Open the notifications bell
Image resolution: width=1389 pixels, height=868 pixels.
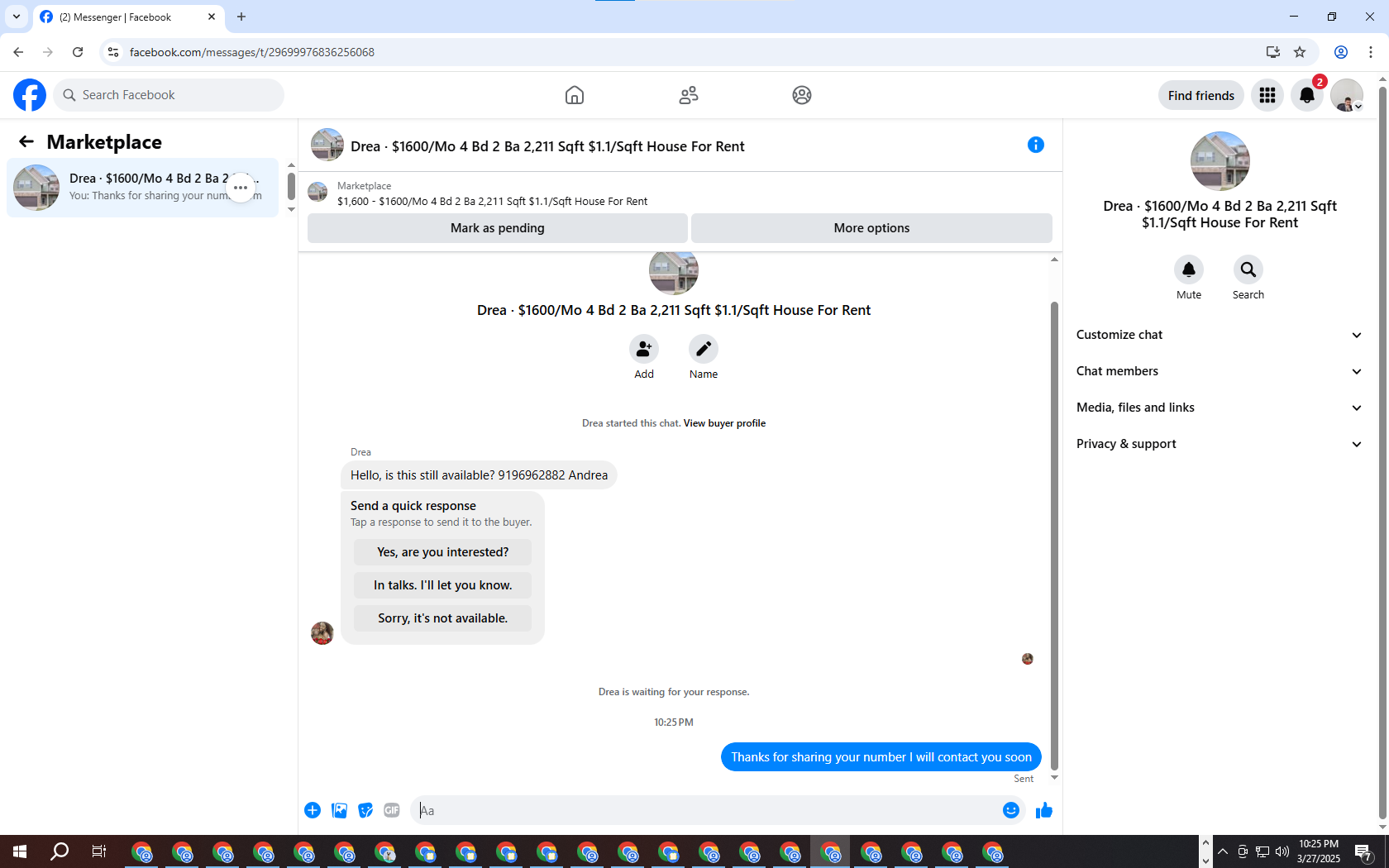[x=1307, y=95]
